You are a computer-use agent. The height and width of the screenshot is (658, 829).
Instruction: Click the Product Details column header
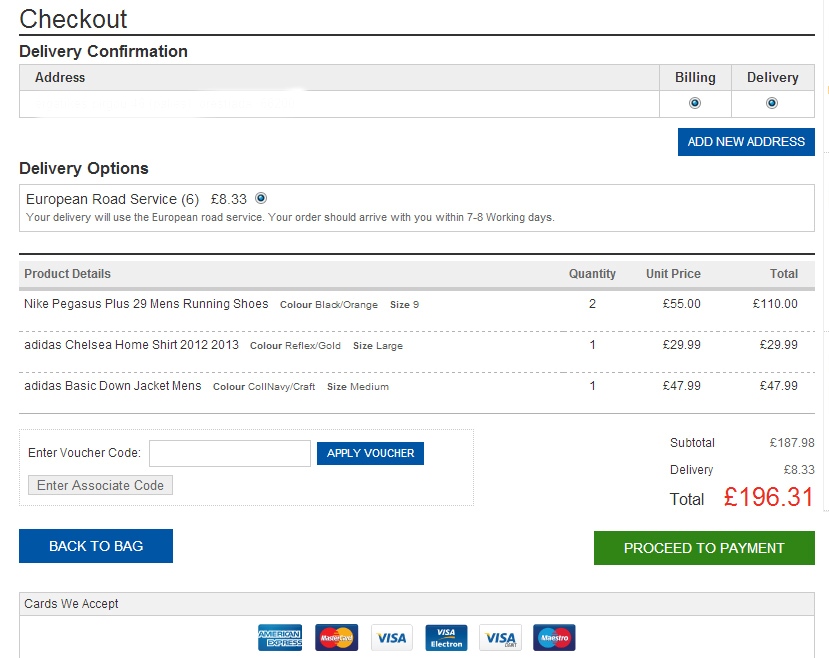pos(67,274)
